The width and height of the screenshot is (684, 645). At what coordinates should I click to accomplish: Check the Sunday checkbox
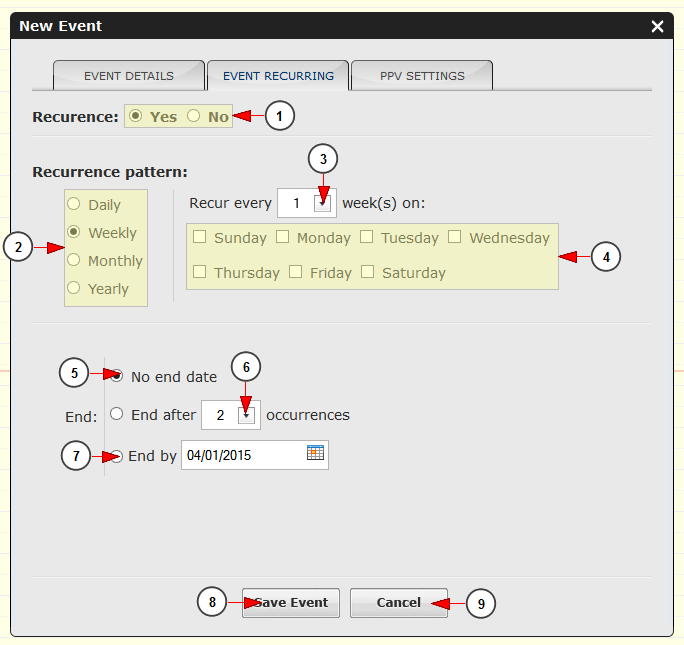point(199,237)
